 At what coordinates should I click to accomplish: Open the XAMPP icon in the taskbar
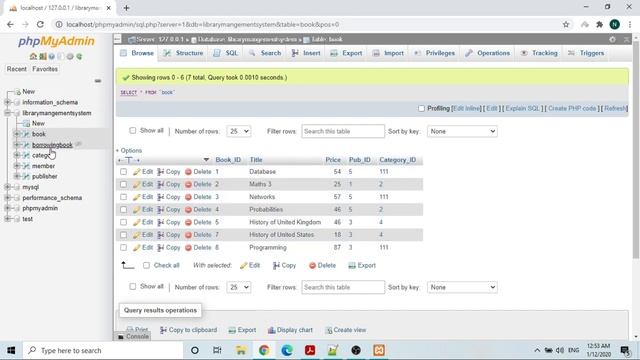pos(379,350)
